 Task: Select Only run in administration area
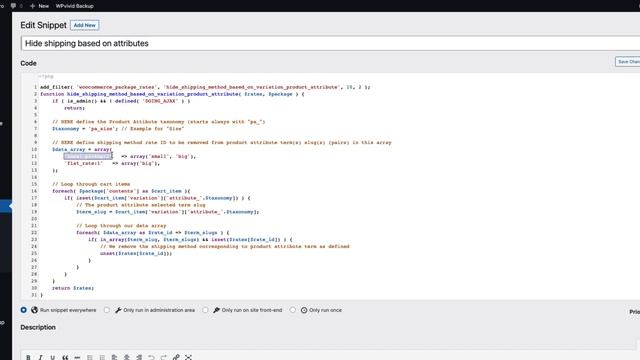click(107, 310)
